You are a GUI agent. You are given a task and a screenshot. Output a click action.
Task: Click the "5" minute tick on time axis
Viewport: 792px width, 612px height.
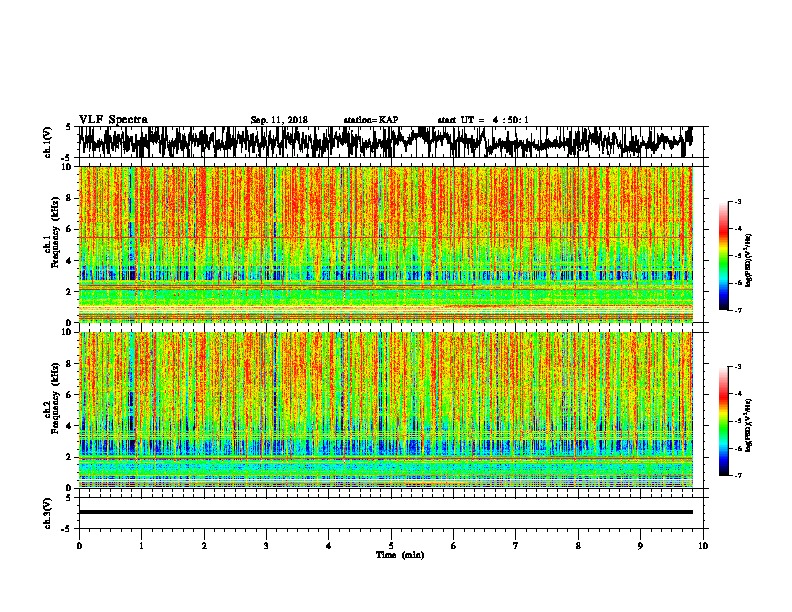[391, 546]
